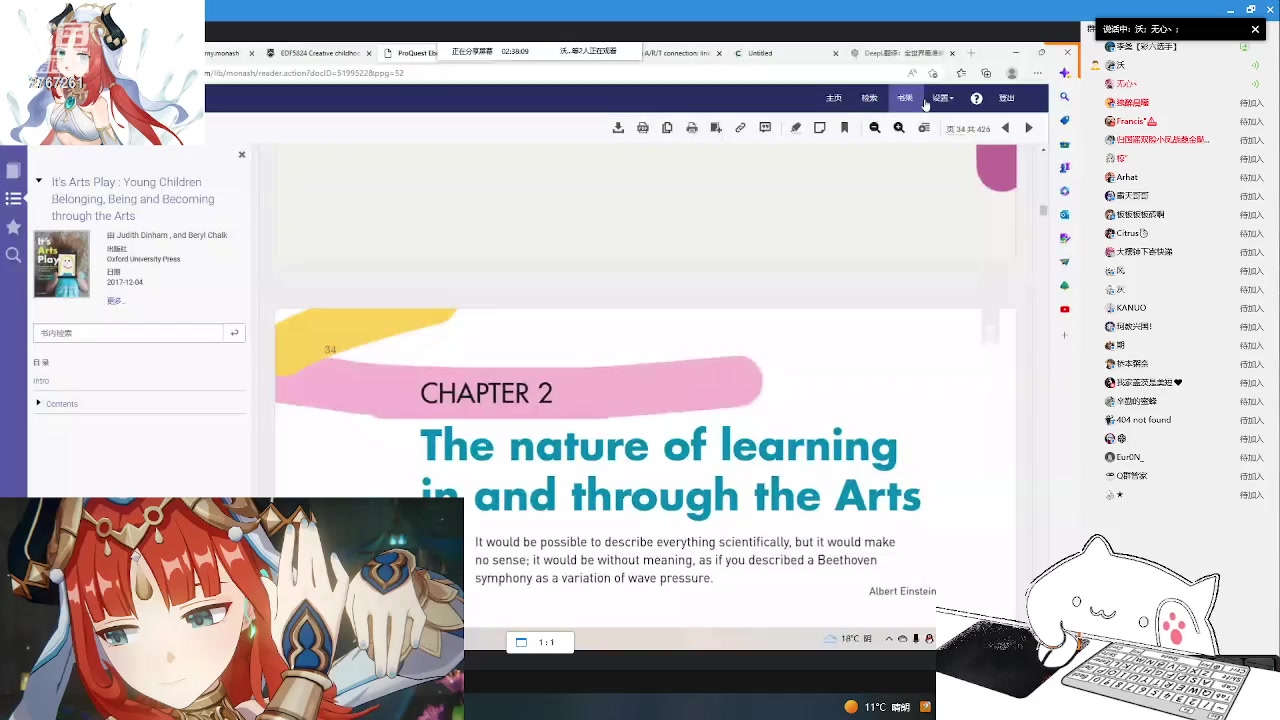The image size is (1280, 720).
Task: Open the citation quote icon
Action: tap(765, 128)
